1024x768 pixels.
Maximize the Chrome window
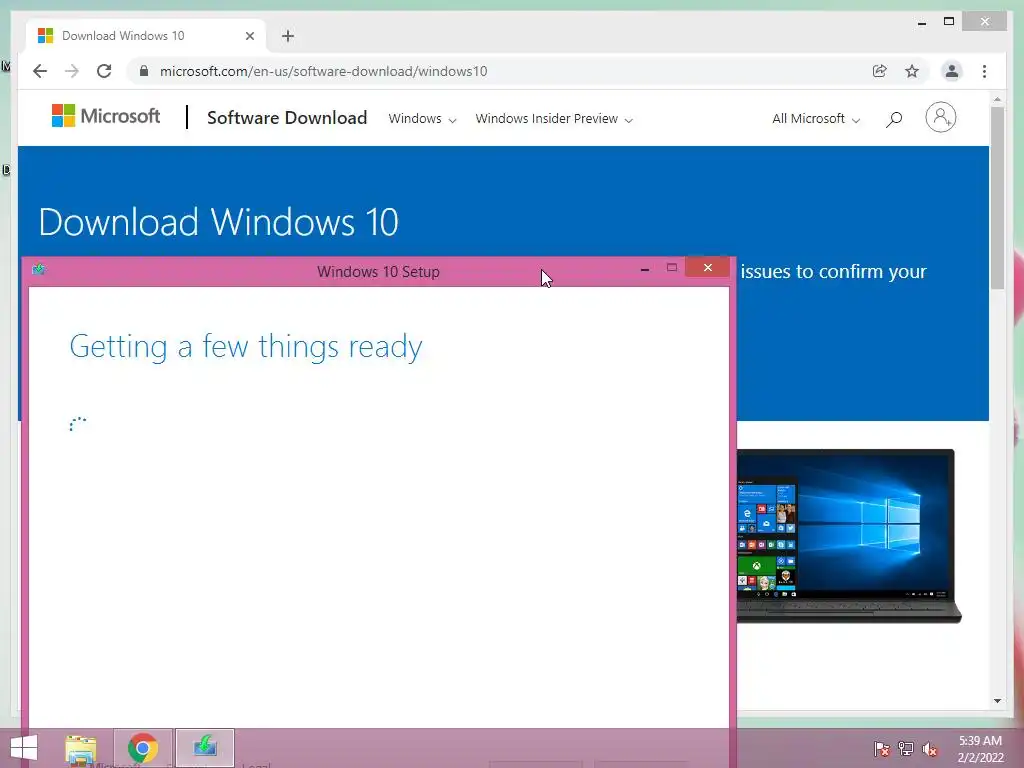tap(949, 22)
